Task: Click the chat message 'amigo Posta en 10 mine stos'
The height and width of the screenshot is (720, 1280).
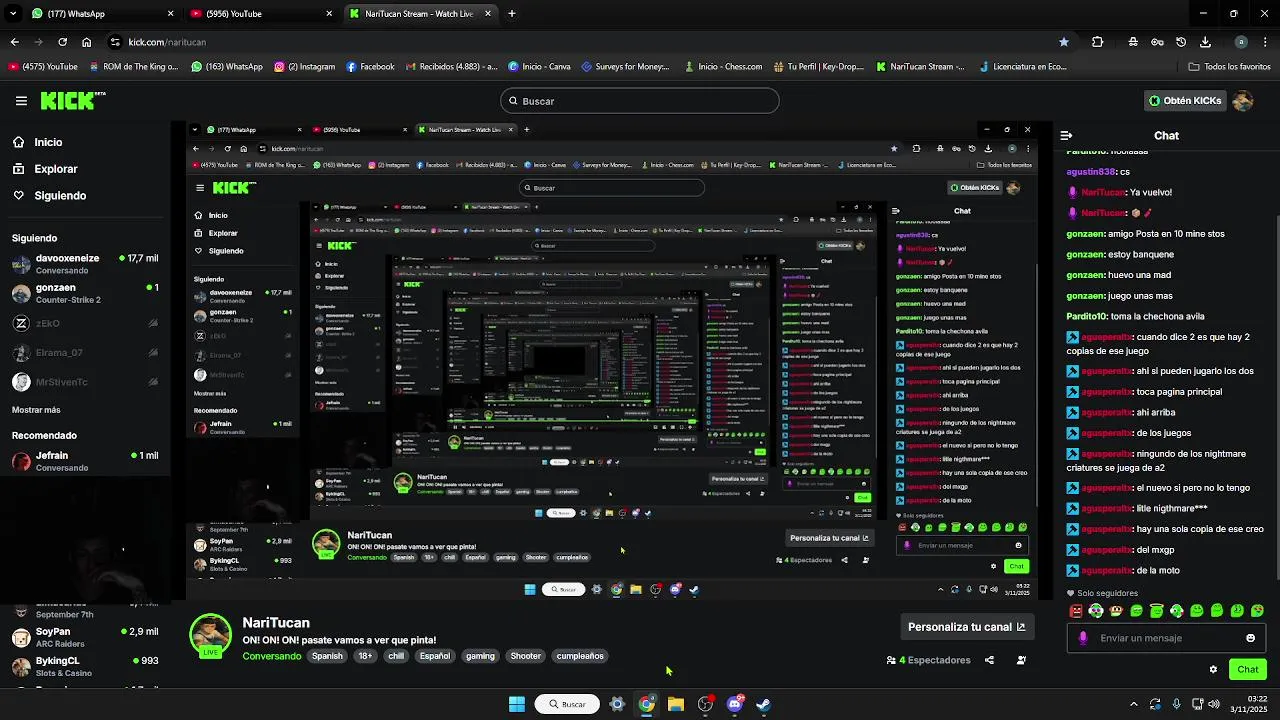Action: [x=1166, y=234]
